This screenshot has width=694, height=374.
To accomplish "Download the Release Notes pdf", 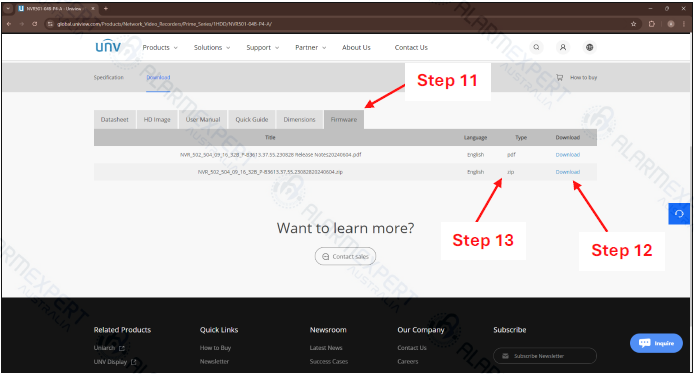I will (567, 155).
